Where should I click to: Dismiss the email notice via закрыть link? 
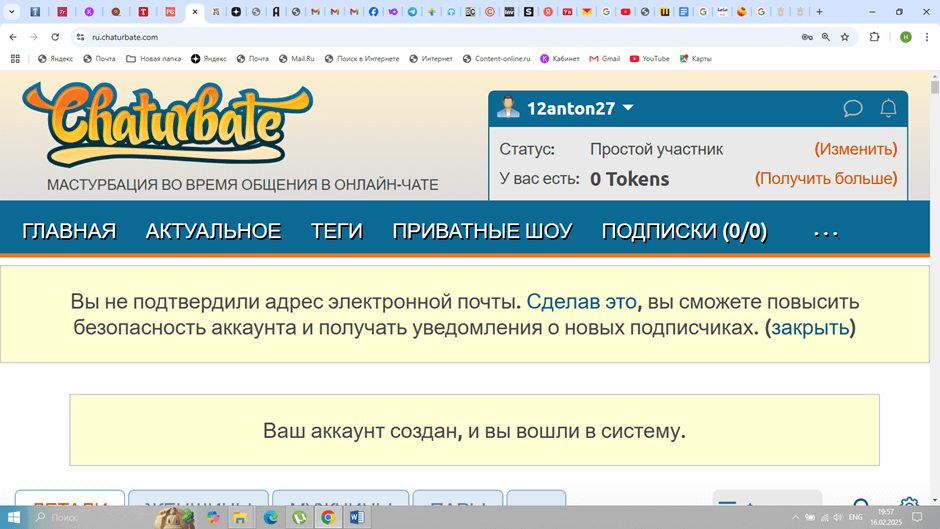810,327
